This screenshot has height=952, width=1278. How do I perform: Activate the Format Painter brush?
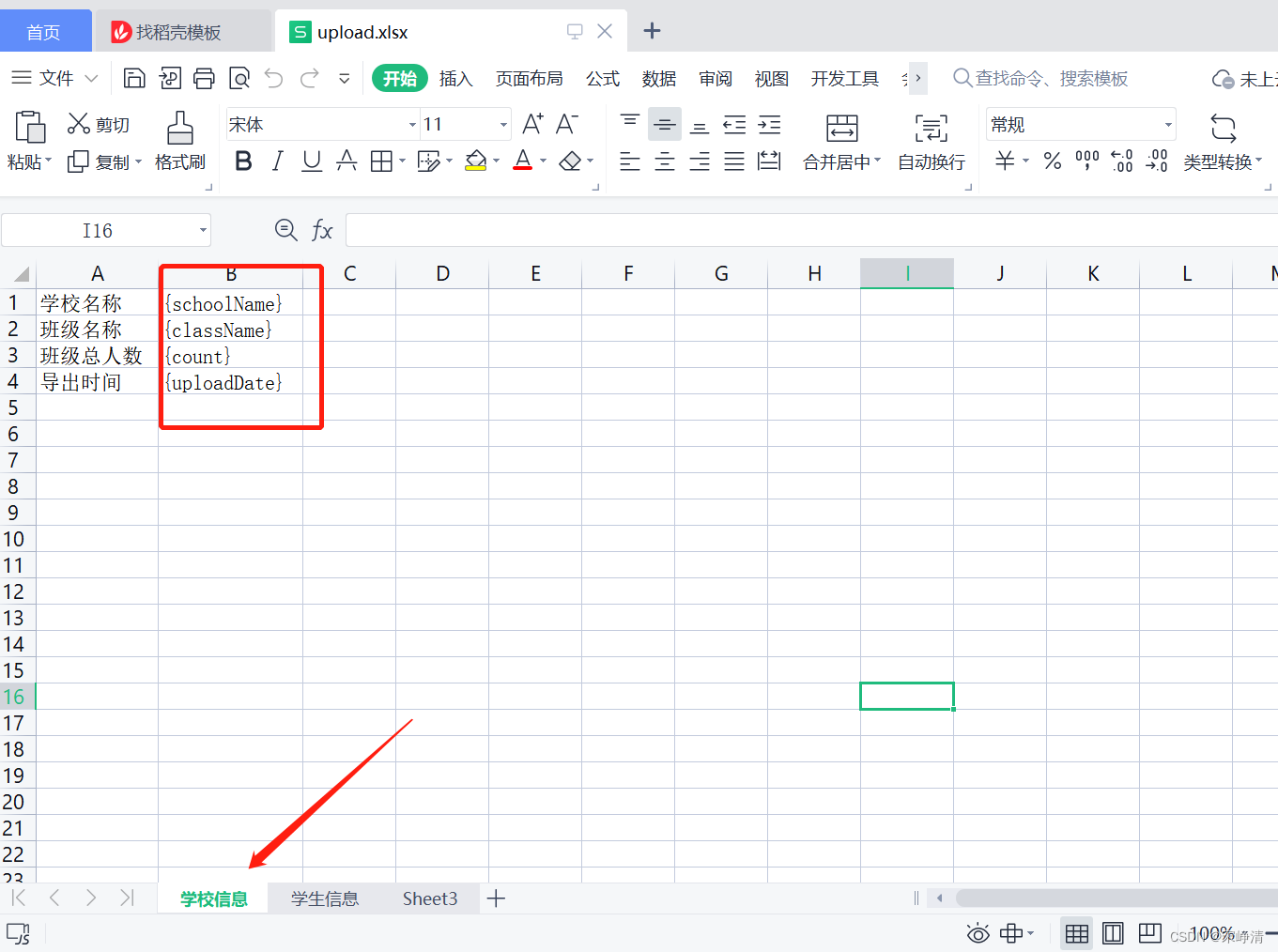click(x=179, y=128)
